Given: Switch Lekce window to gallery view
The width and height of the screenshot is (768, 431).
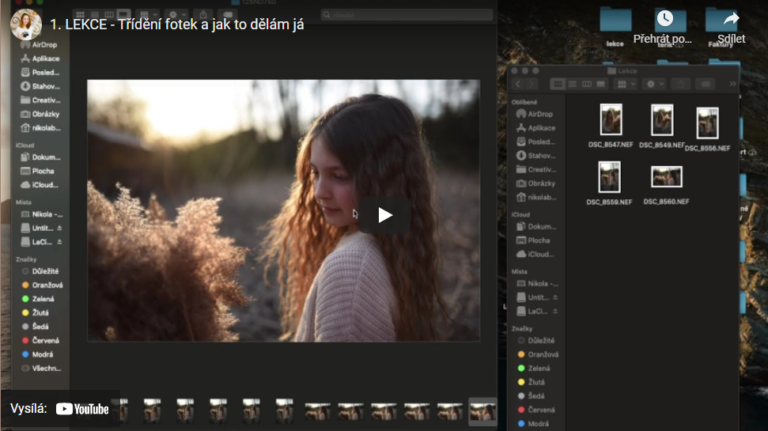Looking at the screenshot, I should tap(600, 84).
